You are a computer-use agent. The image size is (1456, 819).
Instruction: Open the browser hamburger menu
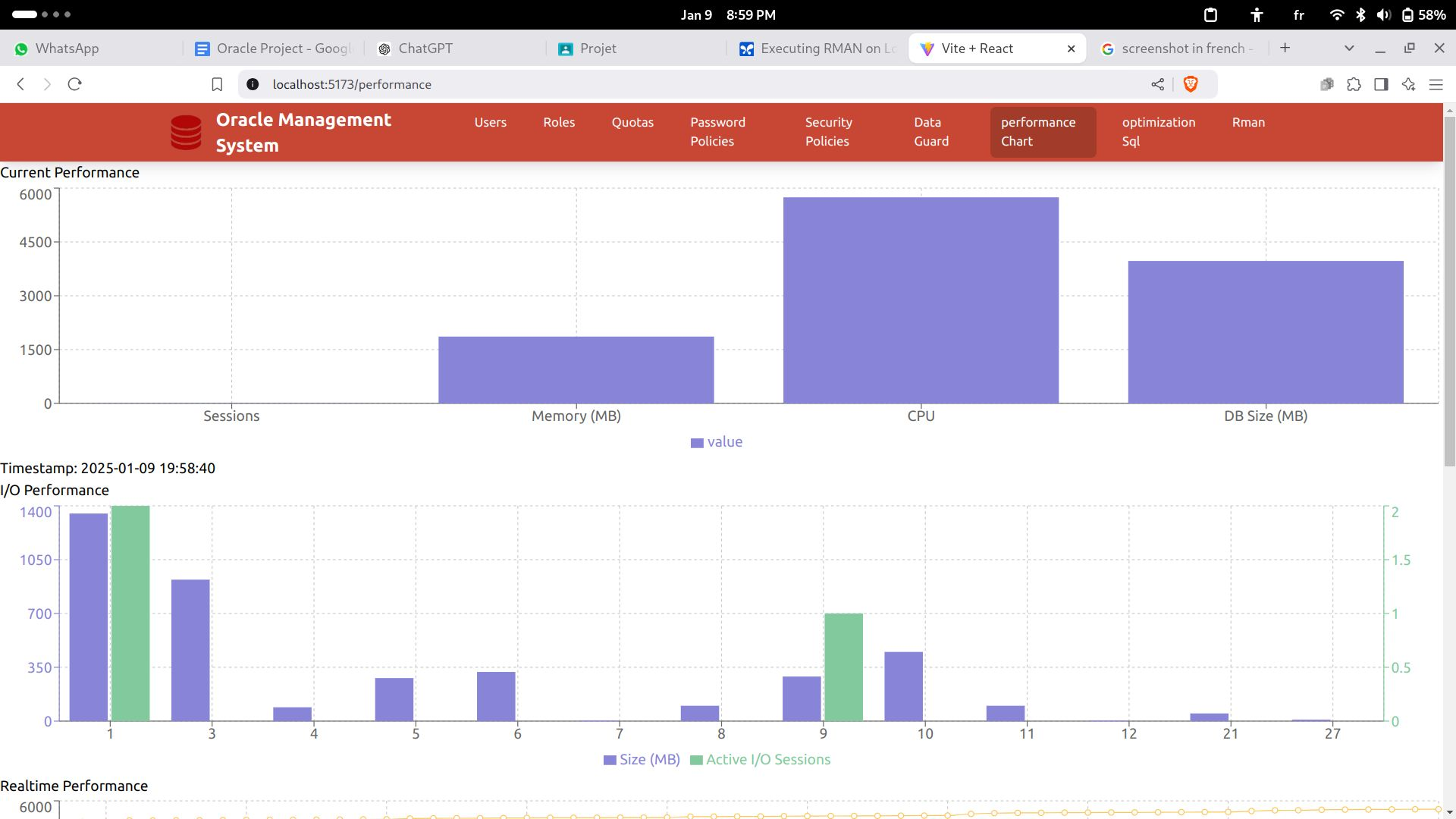(1437, 84)
